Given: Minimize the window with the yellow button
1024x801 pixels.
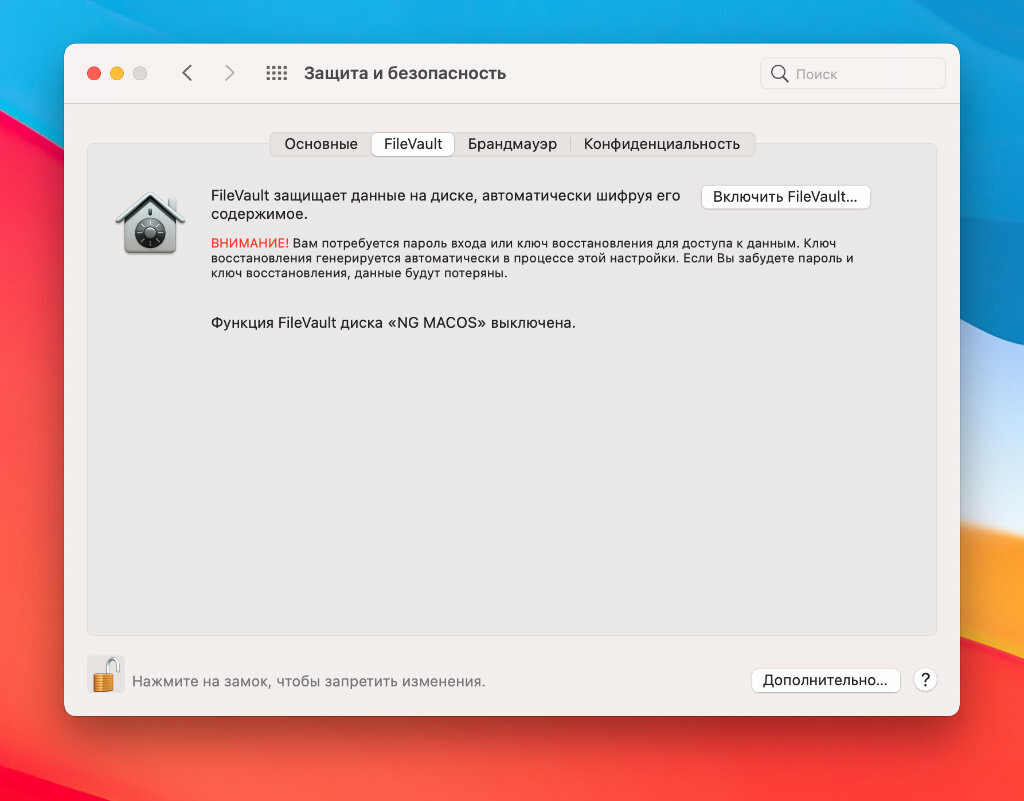Looking at the screenshot, I should tap(117, 73).
